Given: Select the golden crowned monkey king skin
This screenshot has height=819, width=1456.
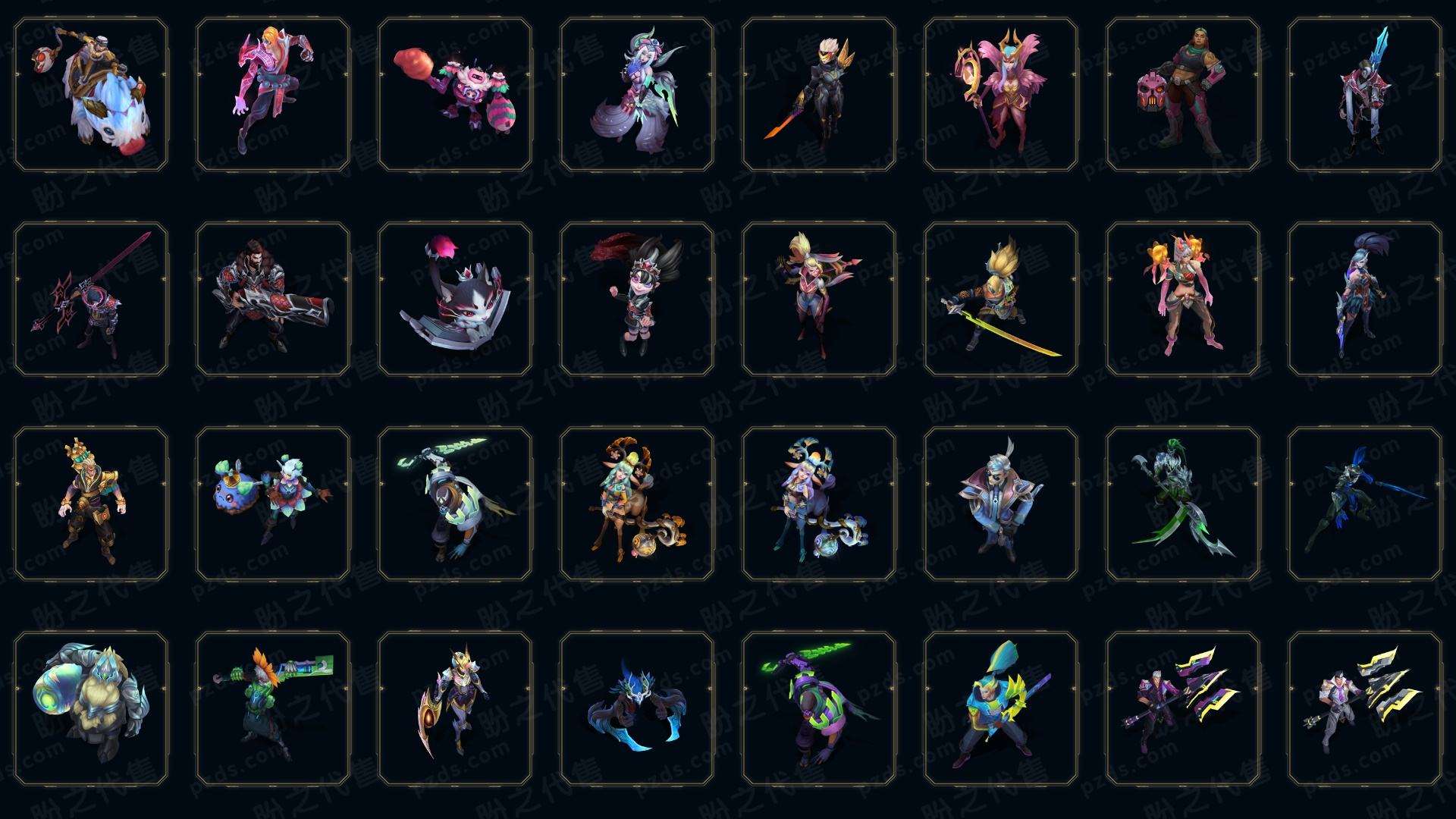Looking at the screenshot, I should 91,504.
